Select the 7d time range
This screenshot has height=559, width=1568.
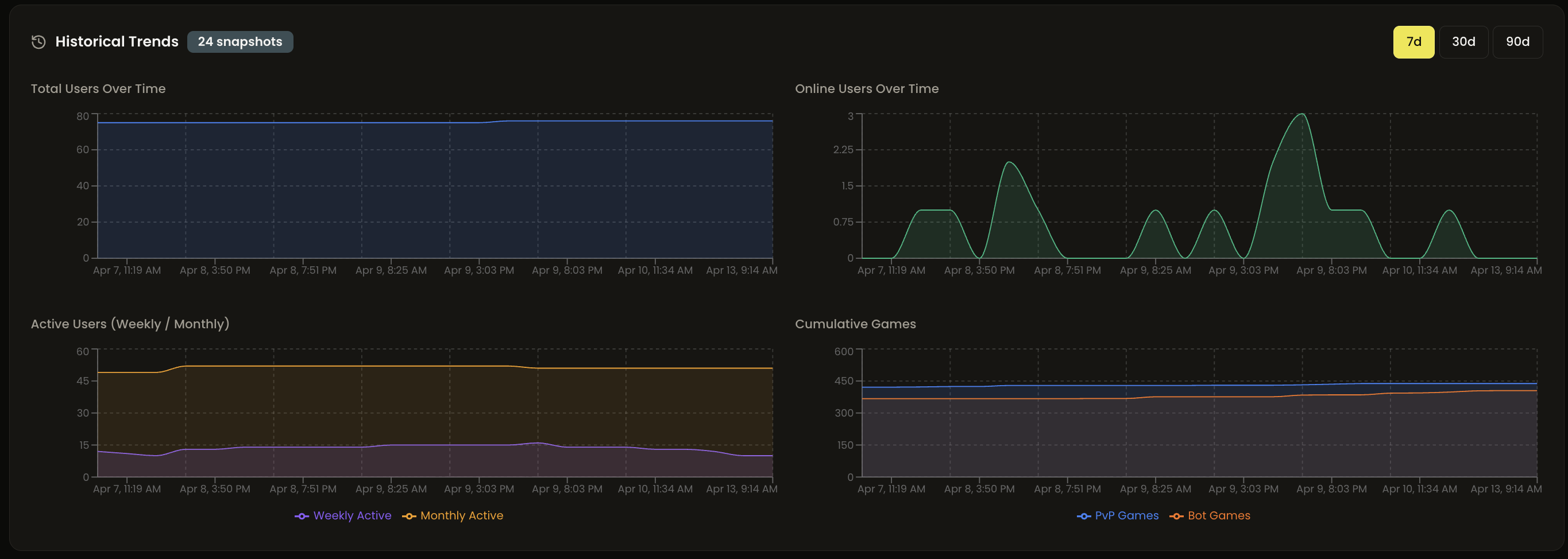point(1413,42)
